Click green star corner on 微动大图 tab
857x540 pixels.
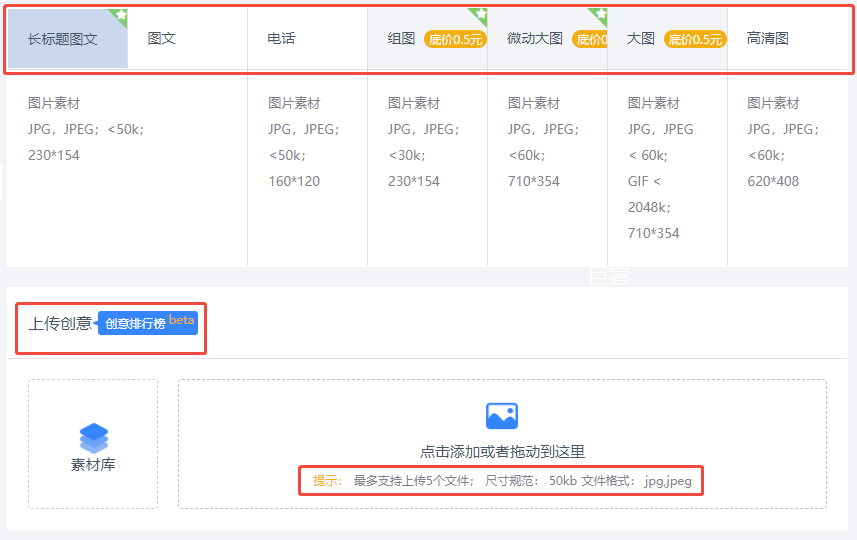[x=600, y=15]
